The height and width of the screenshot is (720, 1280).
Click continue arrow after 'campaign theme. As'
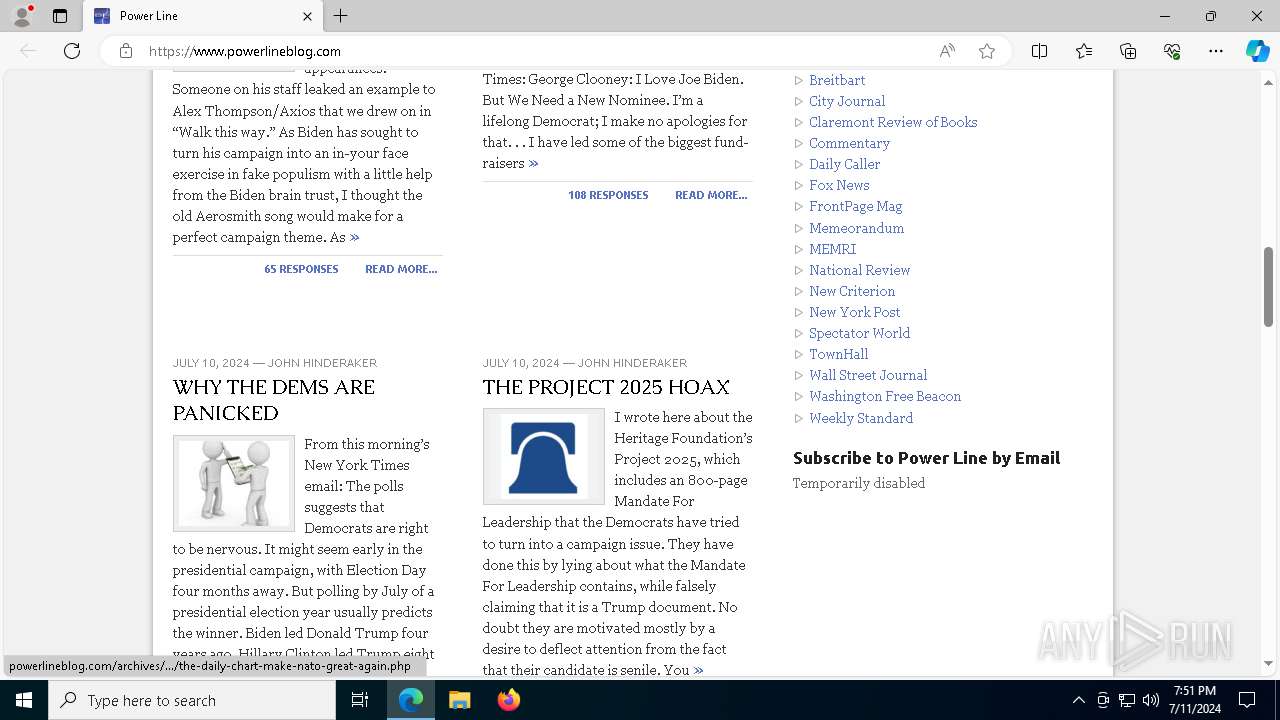click(x=354, y=238)
